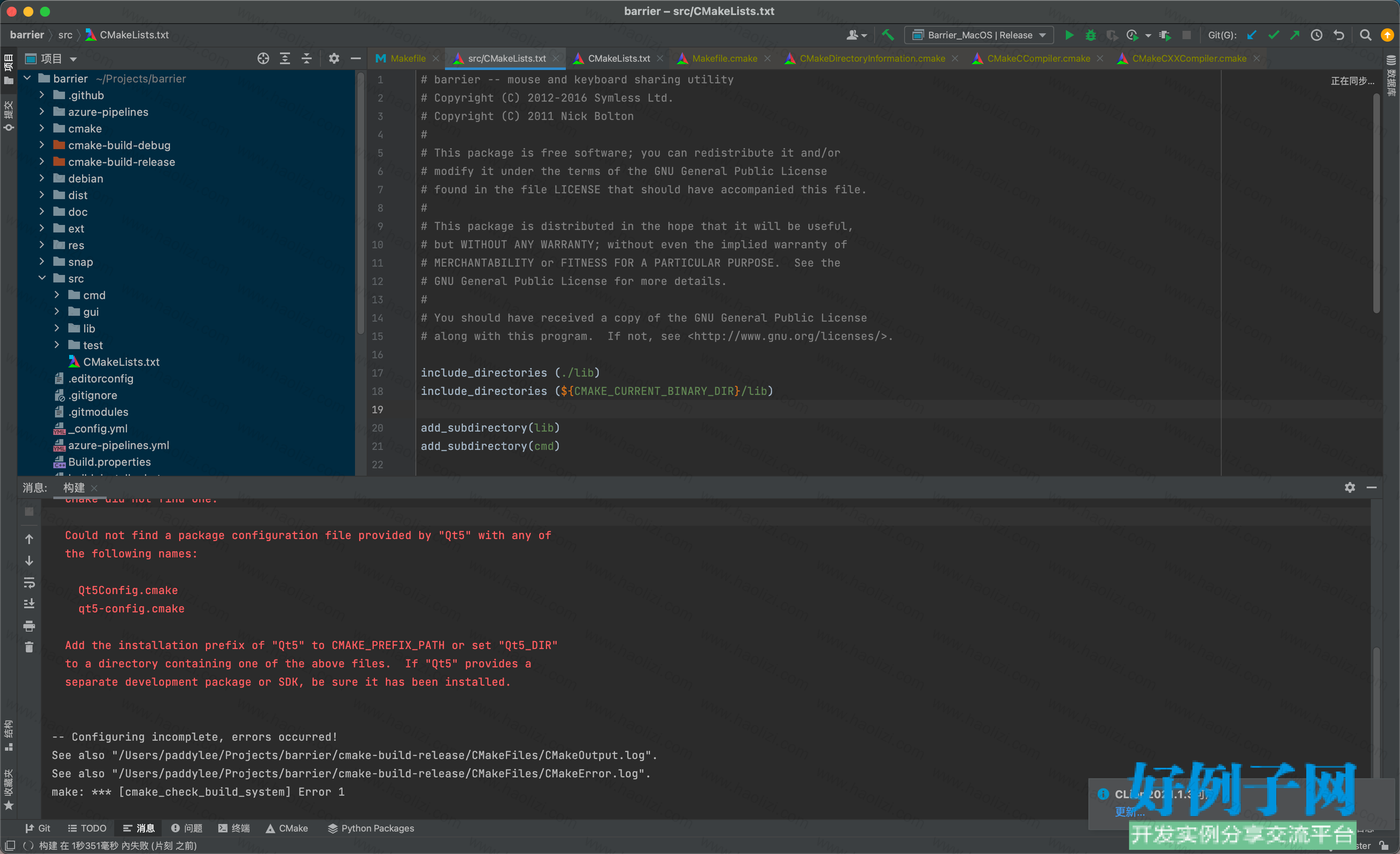Select the Build.properties file
The image size is (1400, 854).
pyautogui.click(x=109, y=462)
